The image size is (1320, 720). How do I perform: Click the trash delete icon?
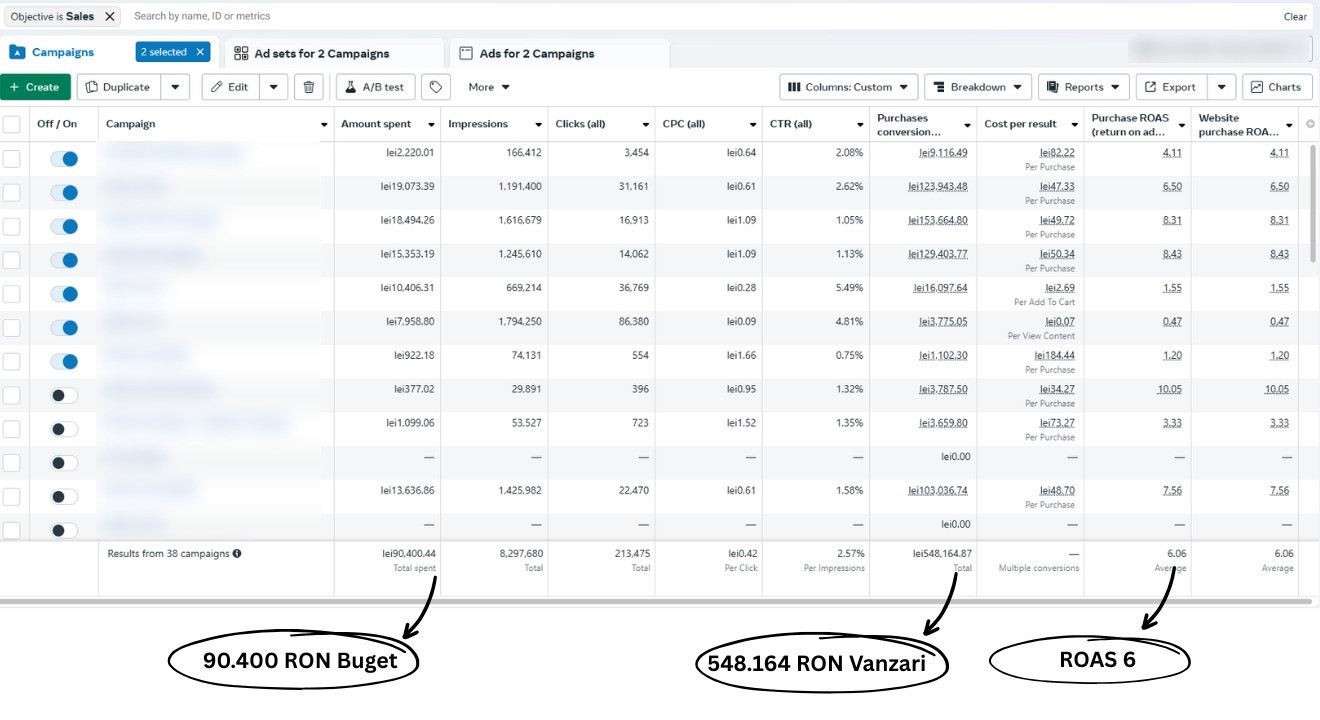tap(309, 87)
